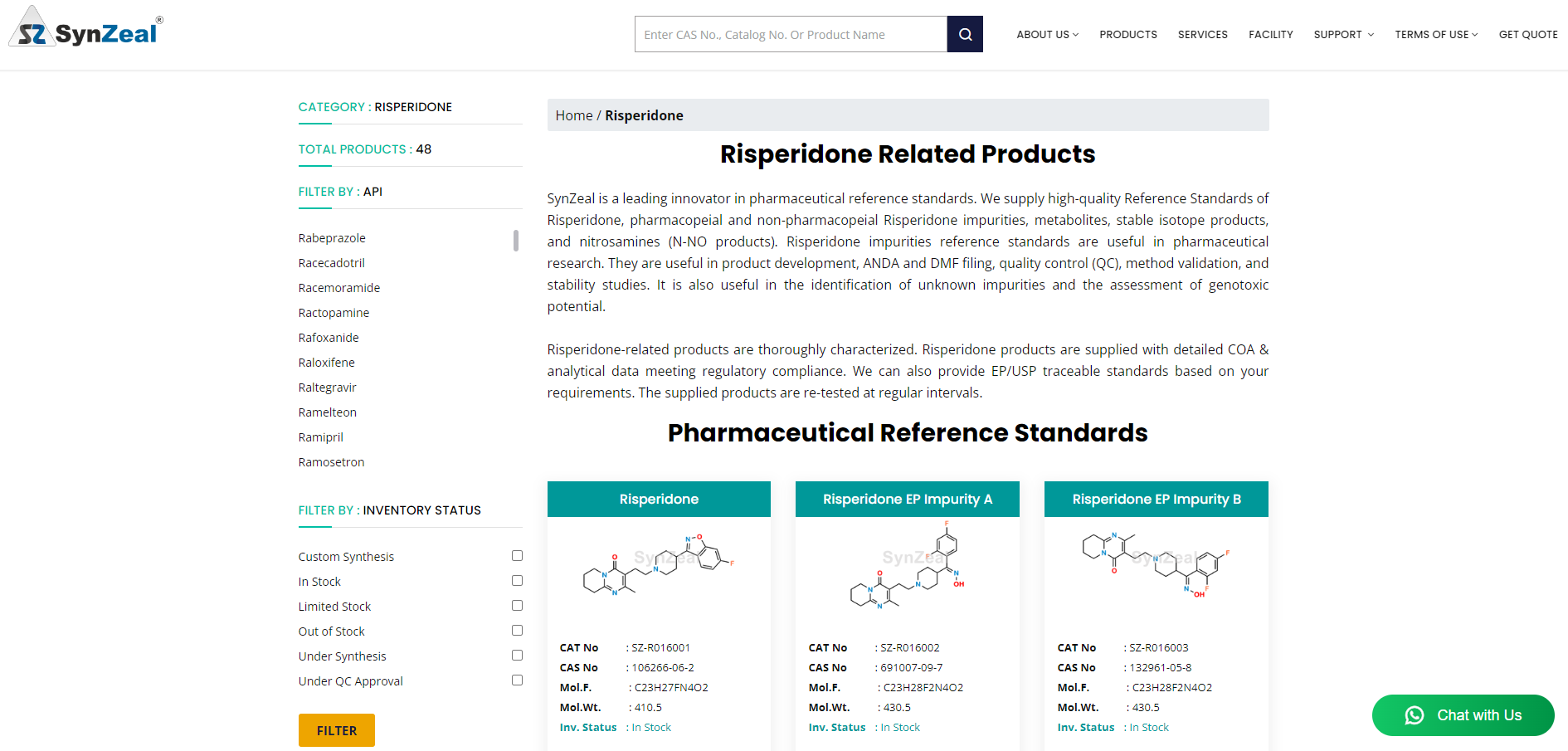
Task: Click the Category : Risperidone label
Action: tap(375, 107)
